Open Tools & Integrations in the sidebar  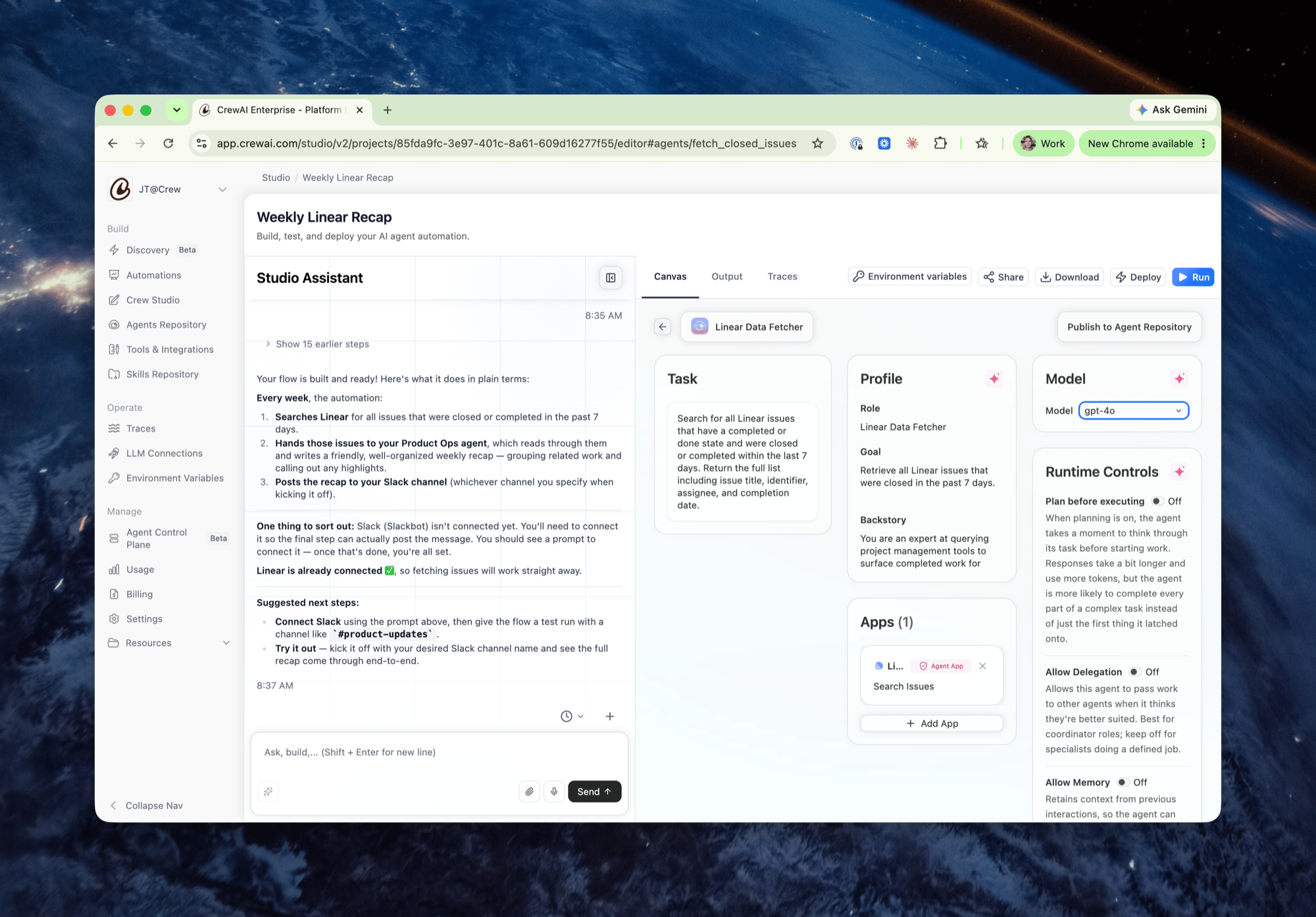tap(170, 349)
